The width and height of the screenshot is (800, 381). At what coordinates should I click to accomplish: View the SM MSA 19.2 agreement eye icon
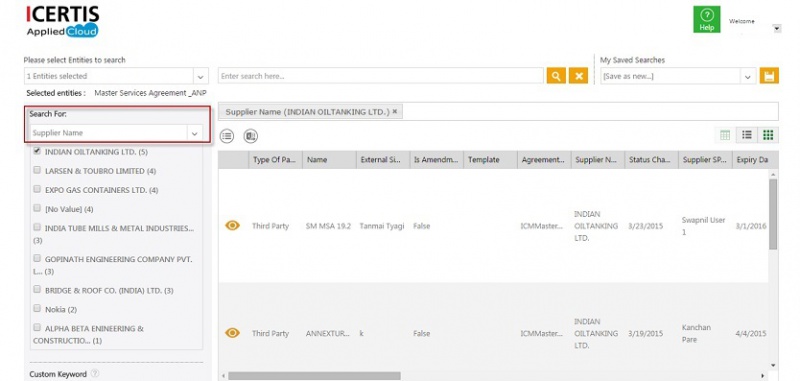[x=232, y=225]
